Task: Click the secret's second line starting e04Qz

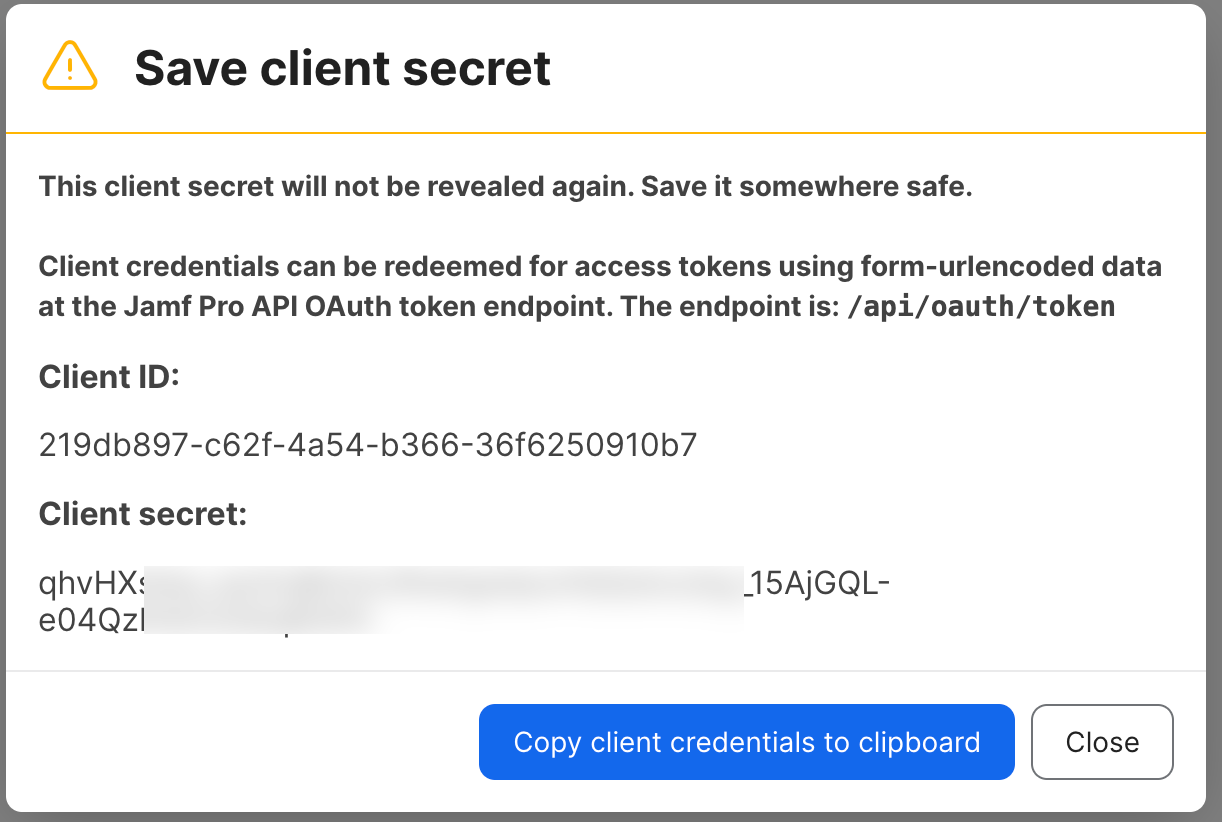Action: 92,620
